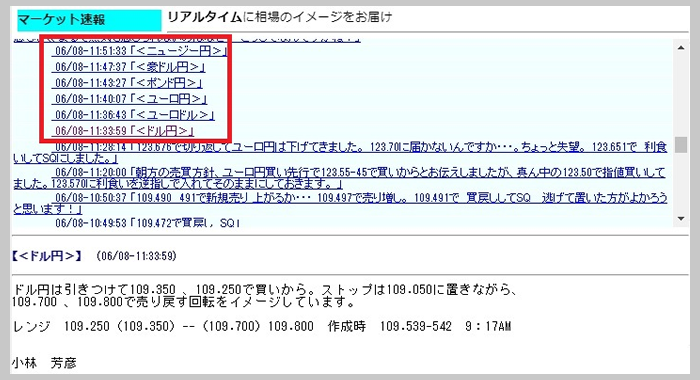700x380 pixels.
Task: Click the リアルタイムに相場のイメージをお届け tagline
Action: point(279,17)
